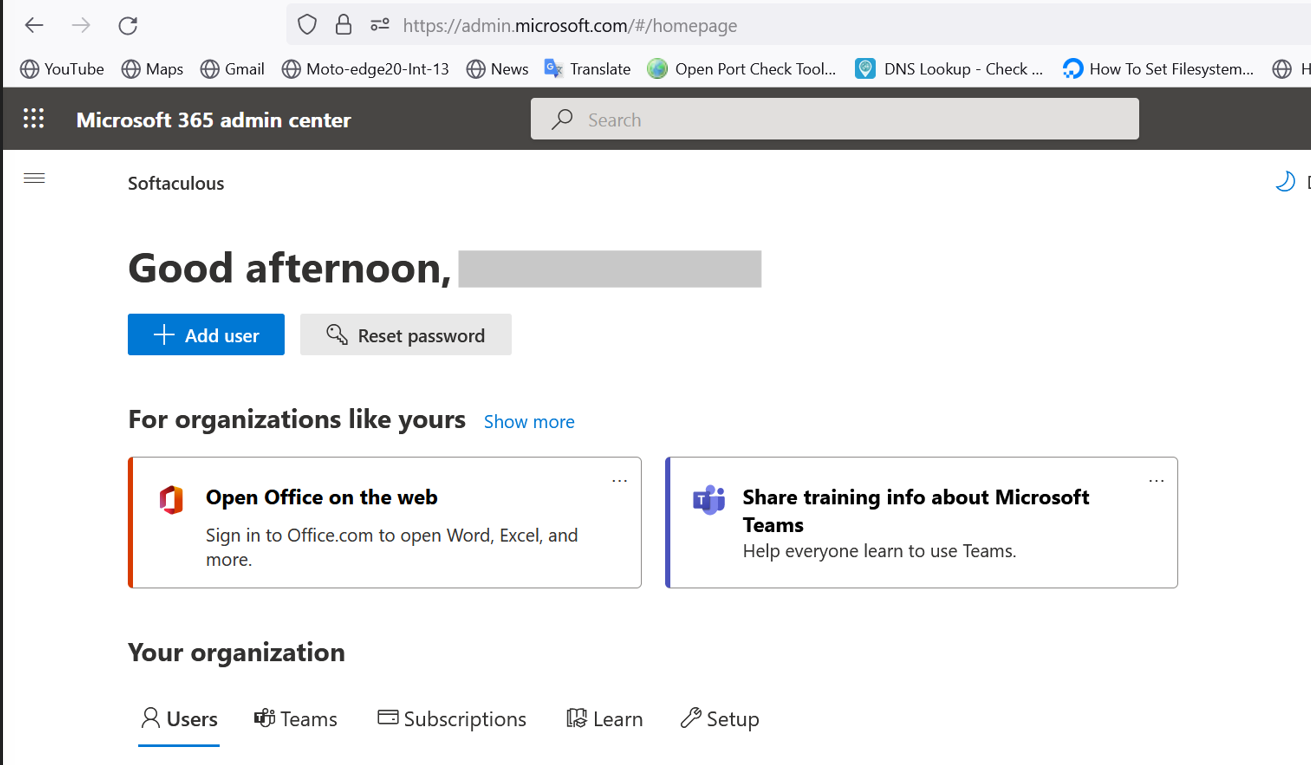Open the app launcher waffle icon

tap(33, 119)
